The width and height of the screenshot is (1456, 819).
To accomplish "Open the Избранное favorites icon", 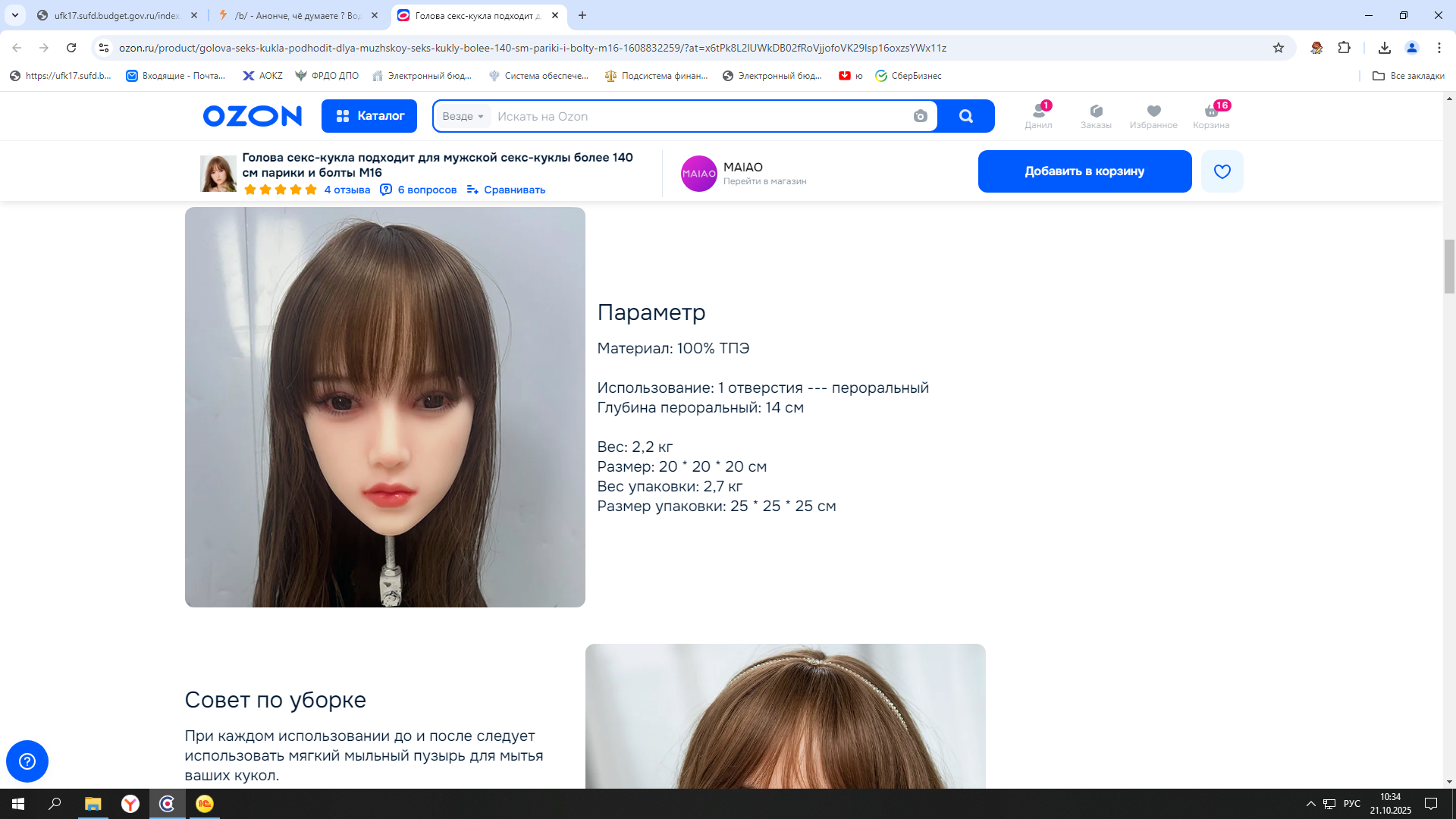I will pyautogui.click(x=1153, y=116).
